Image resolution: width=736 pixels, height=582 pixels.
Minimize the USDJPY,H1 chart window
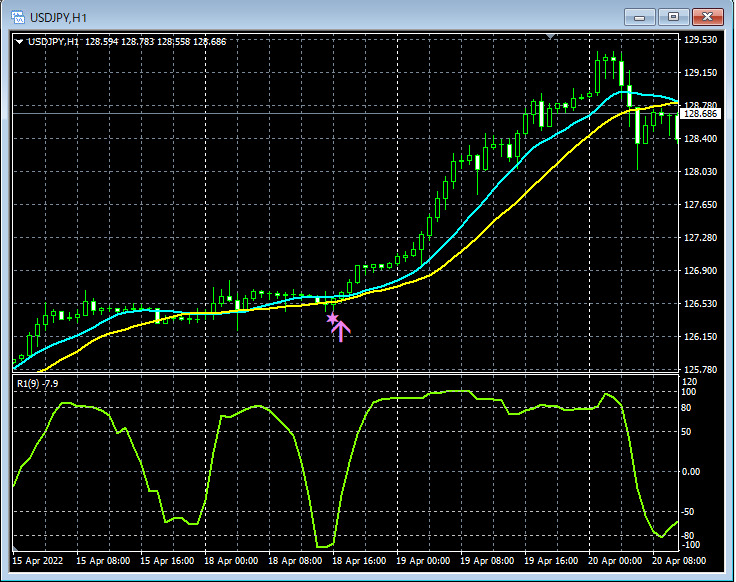coord(639,17)
